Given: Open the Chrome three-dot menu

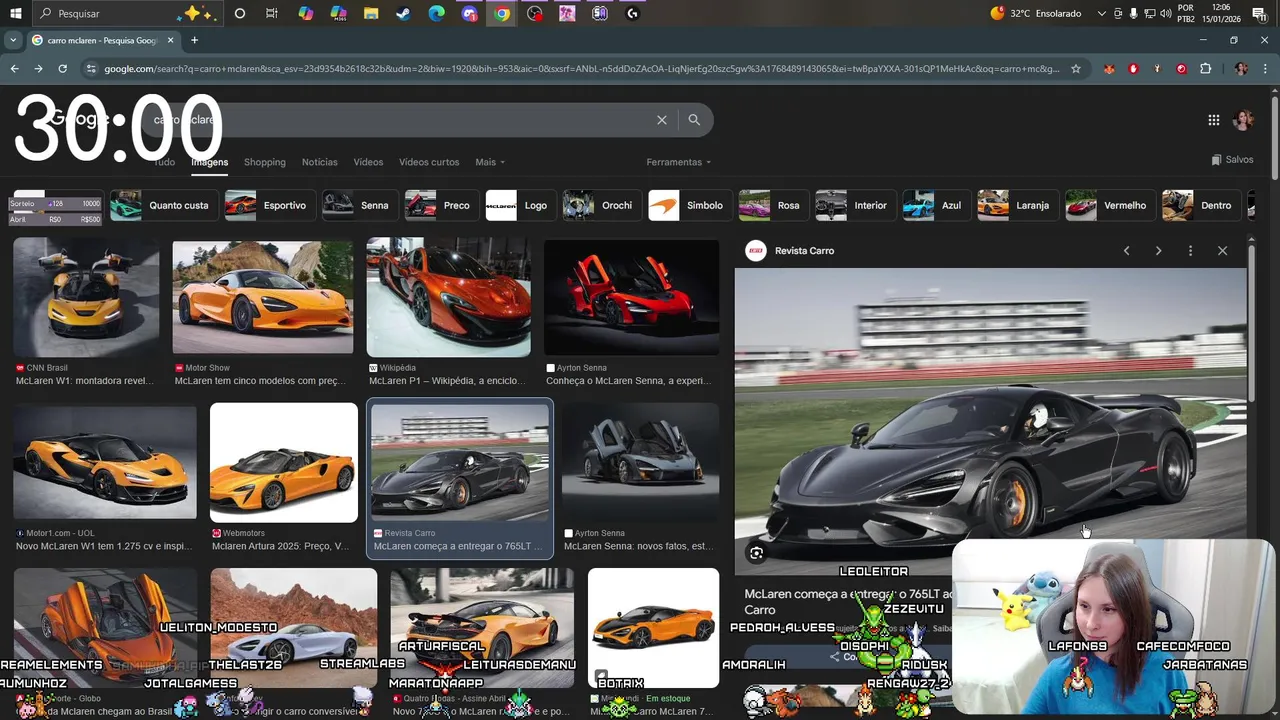Looking at the screenshot, I should pos(1264,69).
